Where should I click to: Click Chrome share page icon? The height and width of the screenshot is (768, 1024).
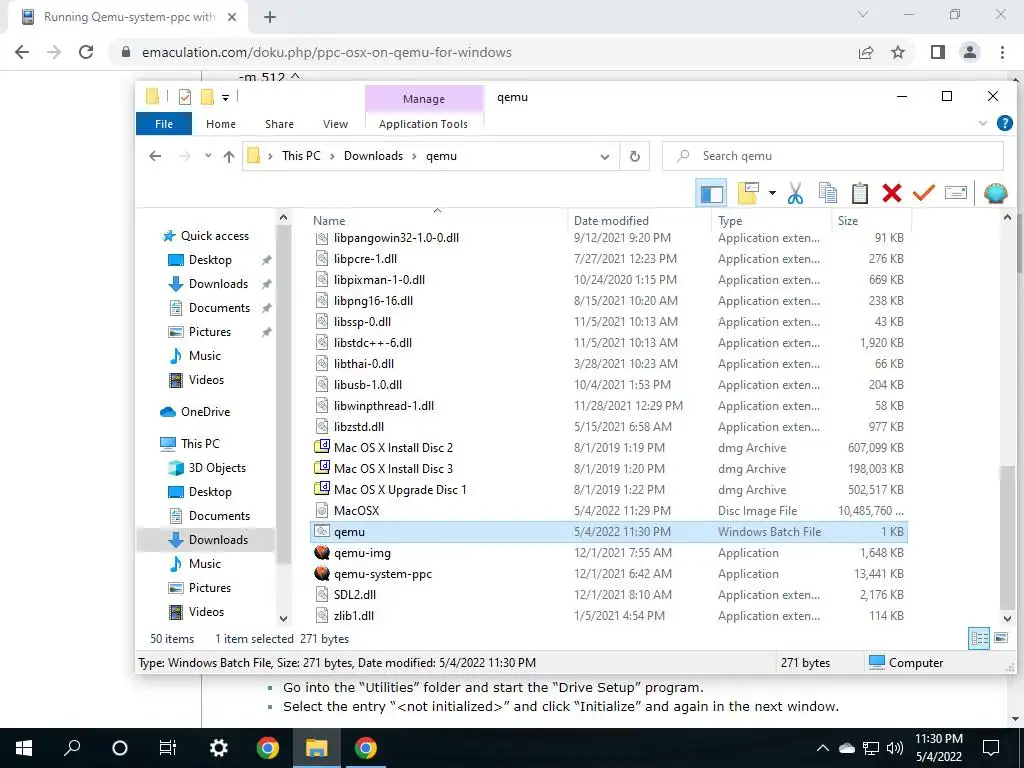[866, 52]
